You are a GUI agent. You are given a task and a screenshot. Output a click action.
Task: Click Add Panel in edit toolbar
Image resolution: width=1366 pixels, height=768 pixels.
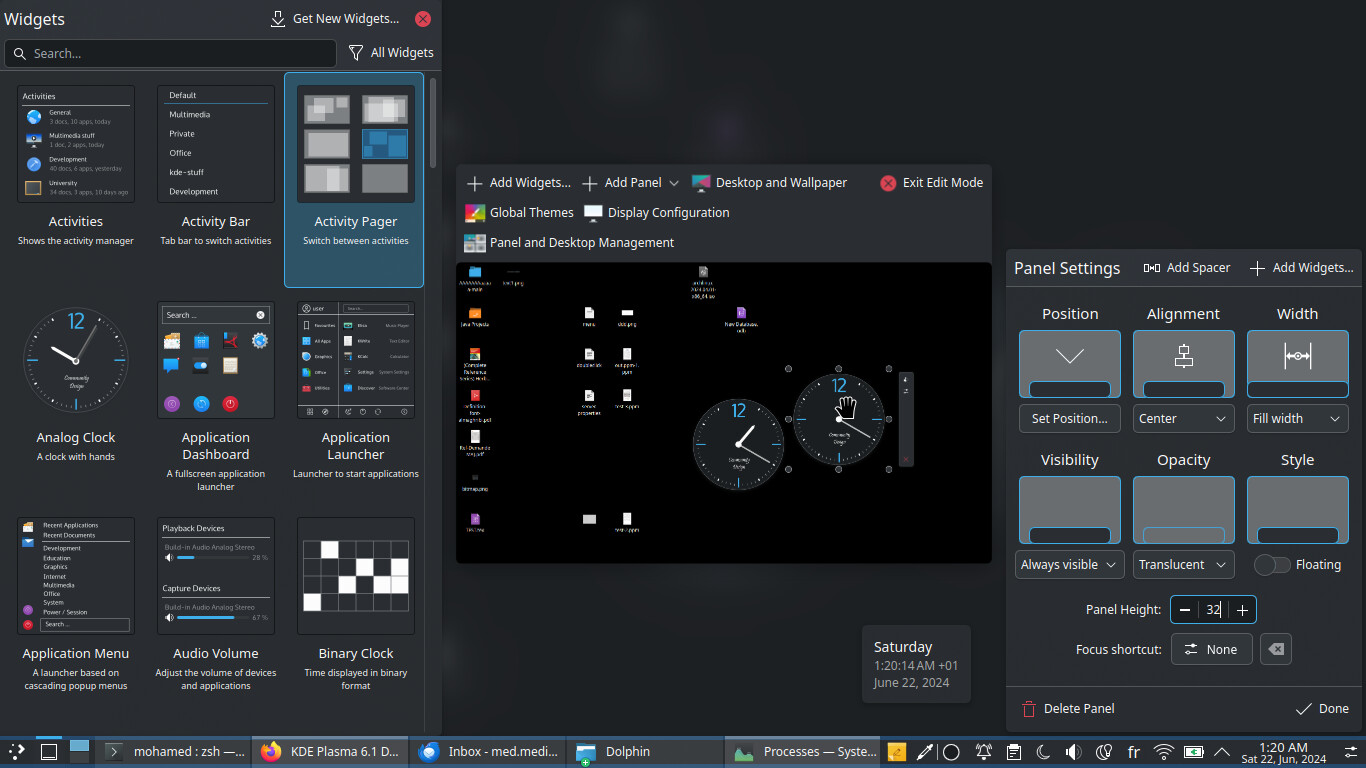coord(622,183)
